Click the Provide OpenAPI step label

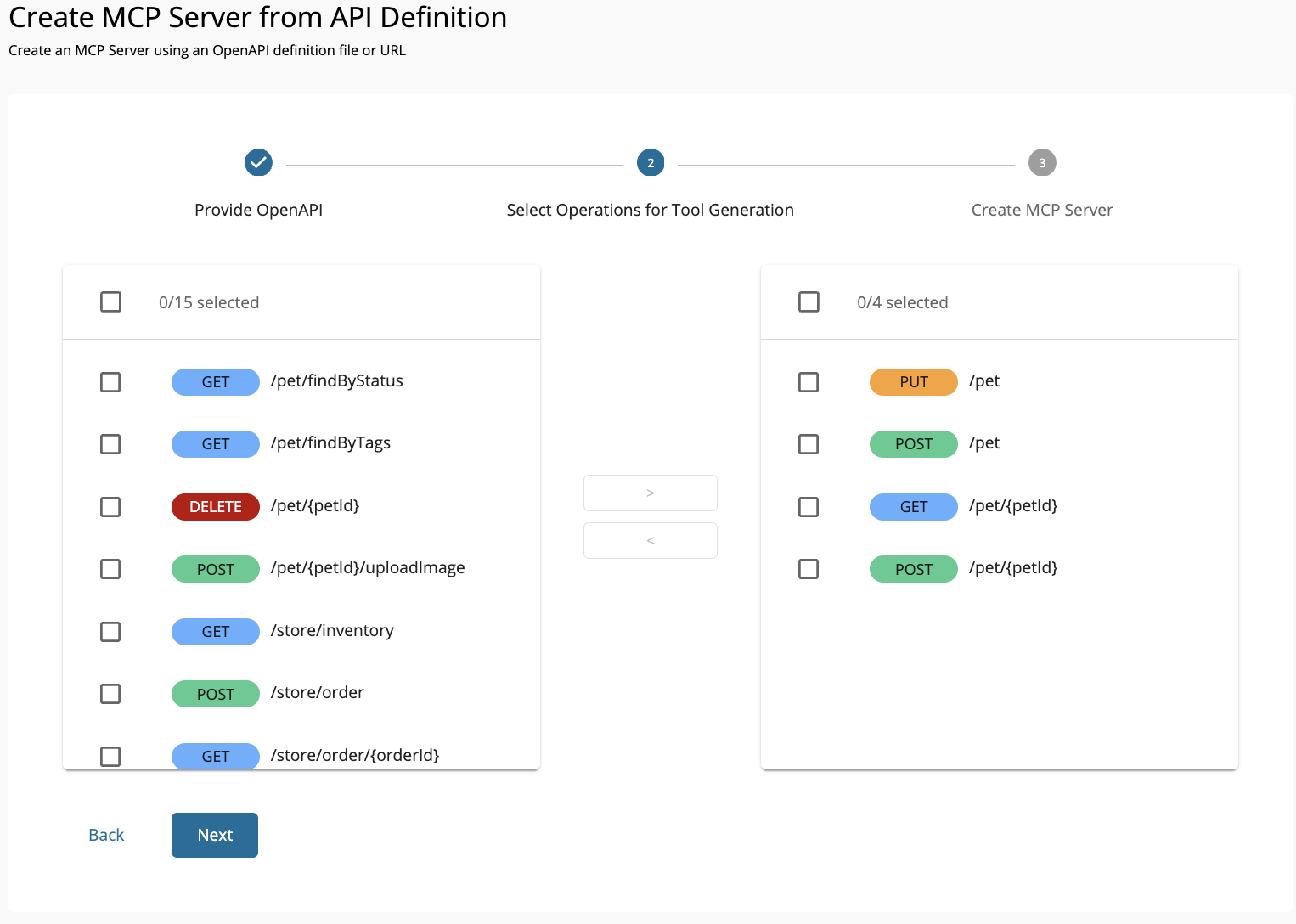pos(258,210)
